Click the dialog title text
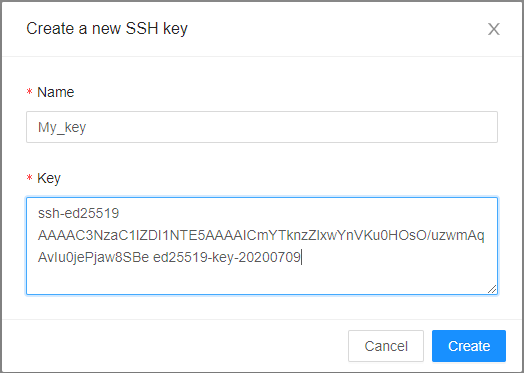The width and height of the screenshot is (524, 373). click(x=107, y=28)
